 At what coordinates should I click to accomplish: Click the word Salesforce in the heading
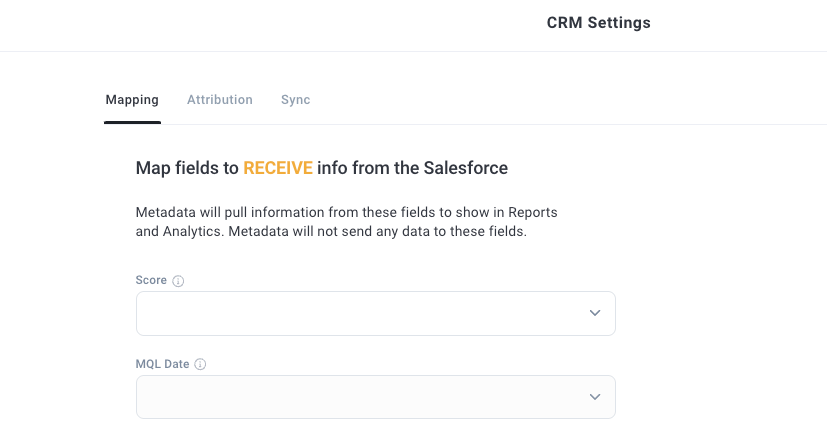tap(466, 168)
